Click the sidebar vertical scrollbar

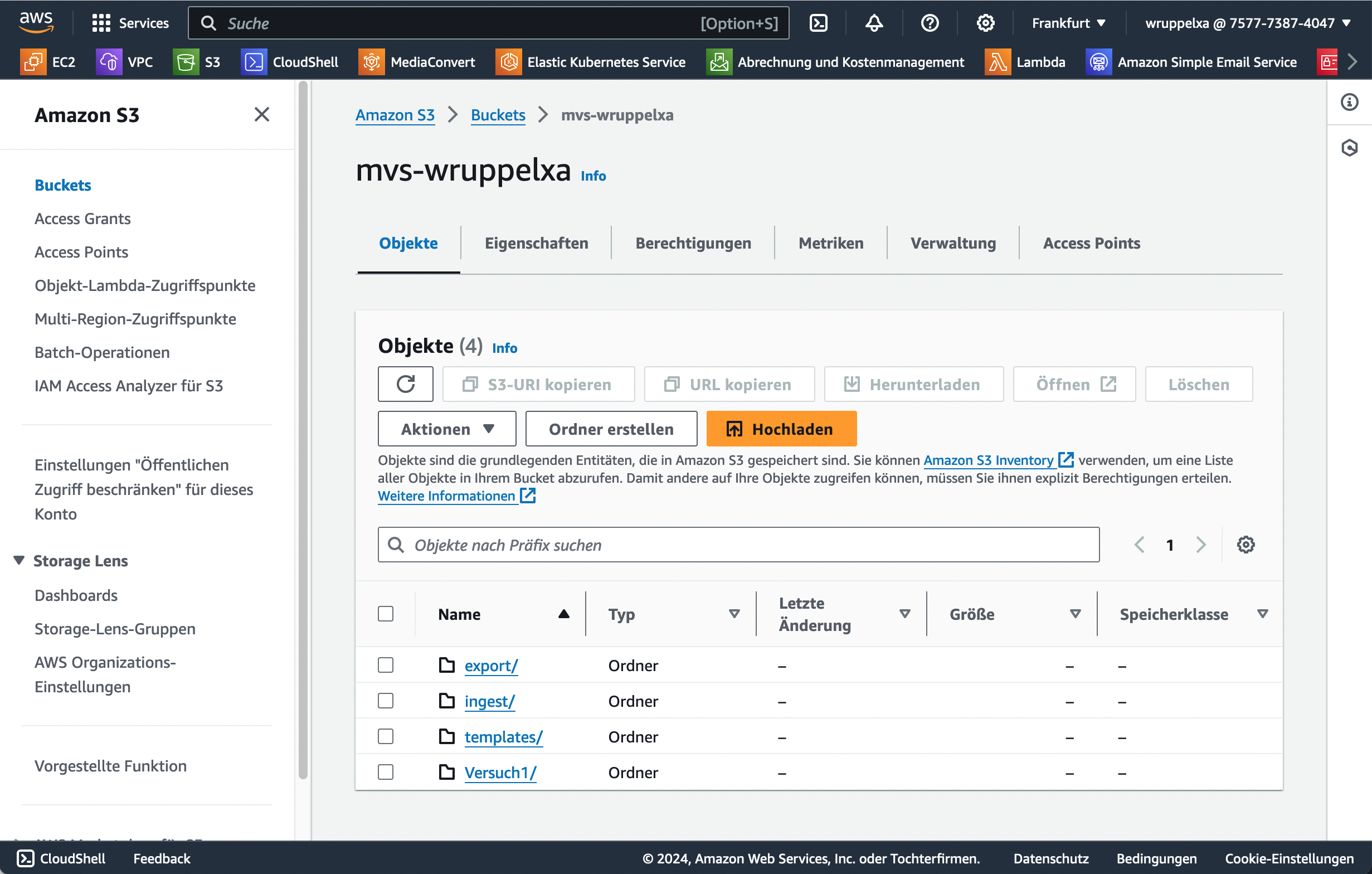[x=303, y=430]
